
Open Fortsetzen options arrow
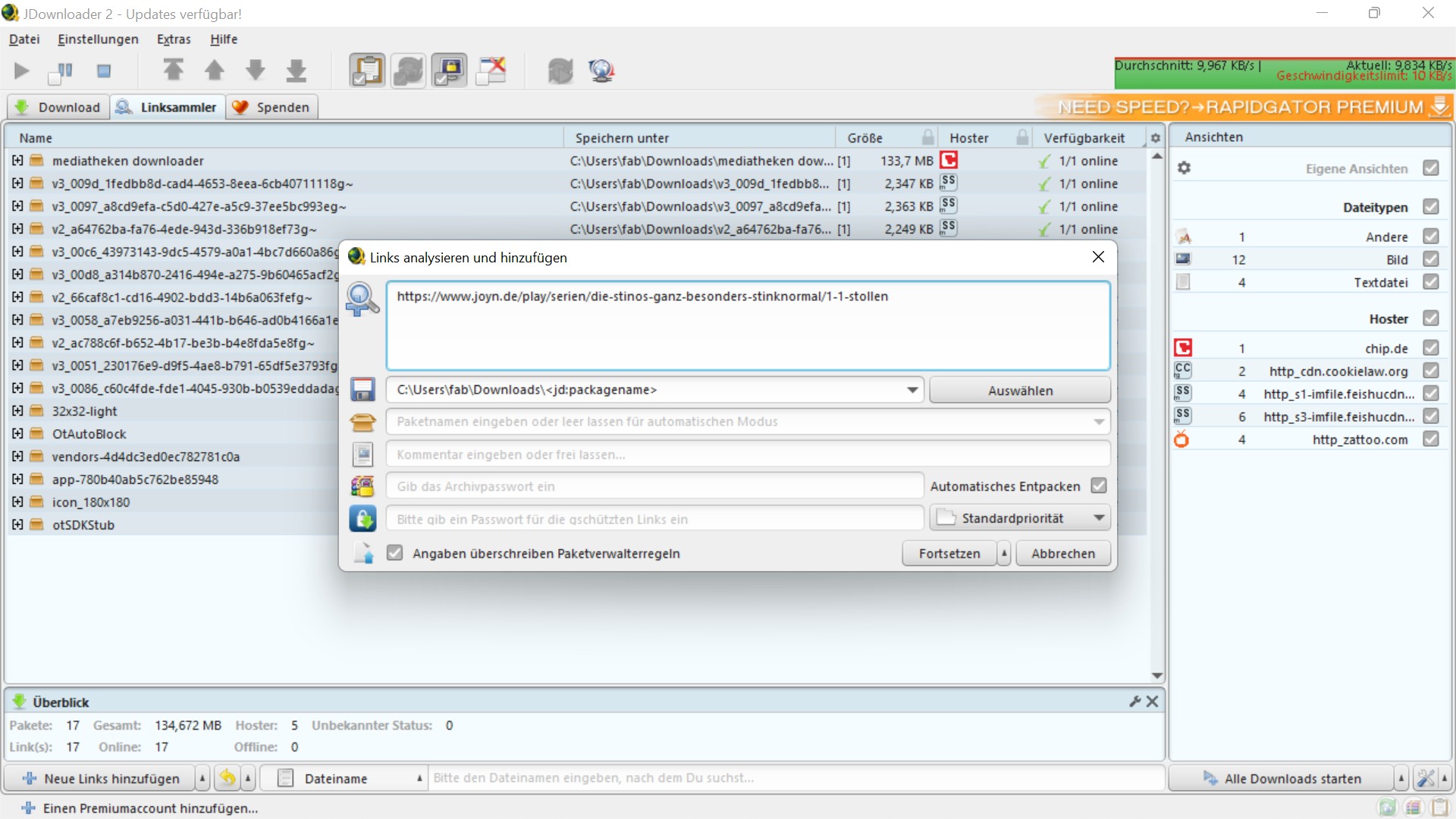(1004, 554)
